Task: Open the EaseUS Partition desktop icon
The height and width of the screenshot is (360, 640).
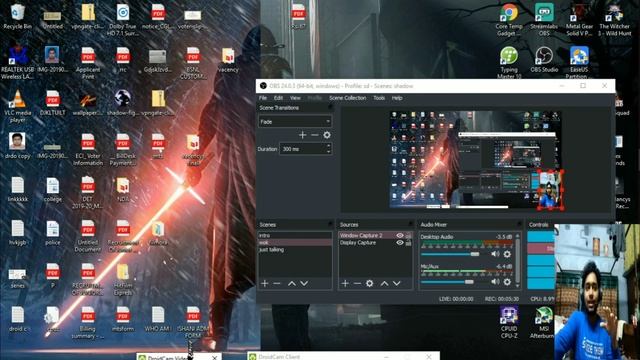Action: point(579,62)
